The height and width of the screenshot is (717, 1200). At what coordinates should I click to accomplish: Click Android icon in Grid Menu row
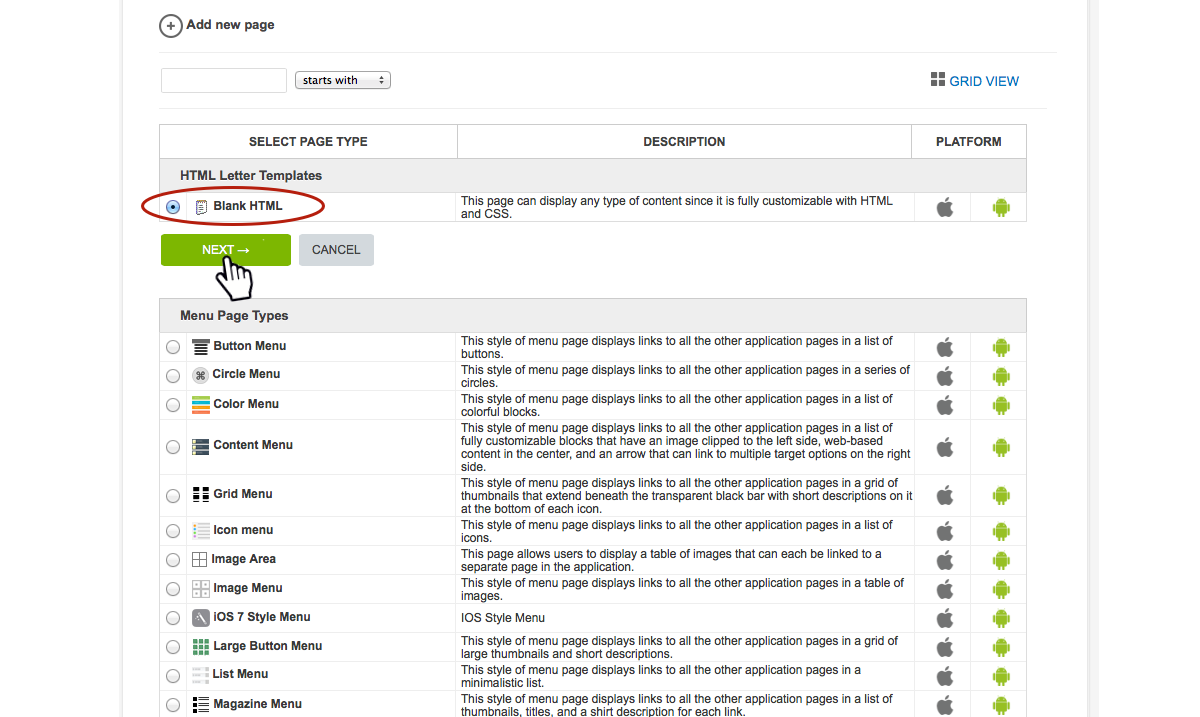1001,495
